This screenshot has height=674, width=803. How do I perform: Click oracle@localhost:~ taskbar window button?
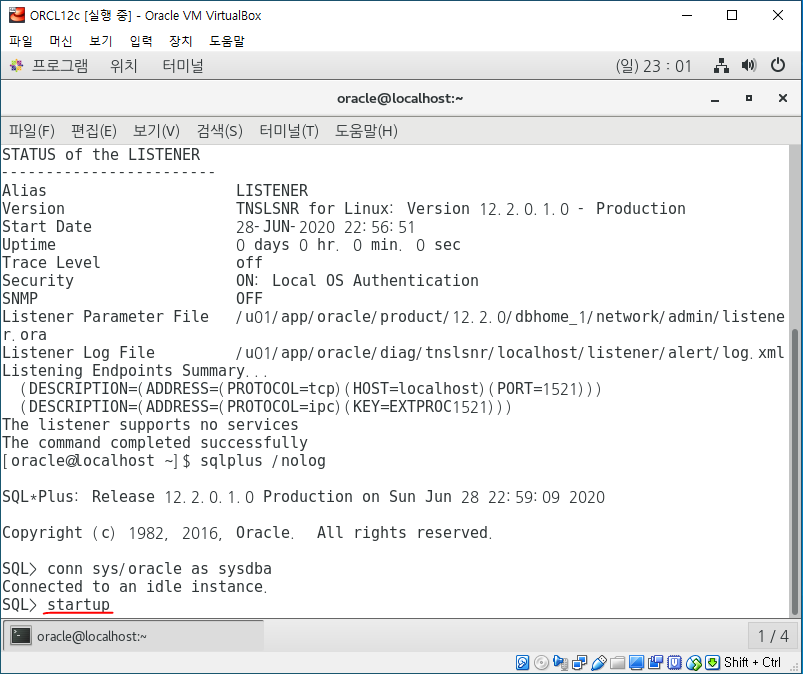[134, 636]
